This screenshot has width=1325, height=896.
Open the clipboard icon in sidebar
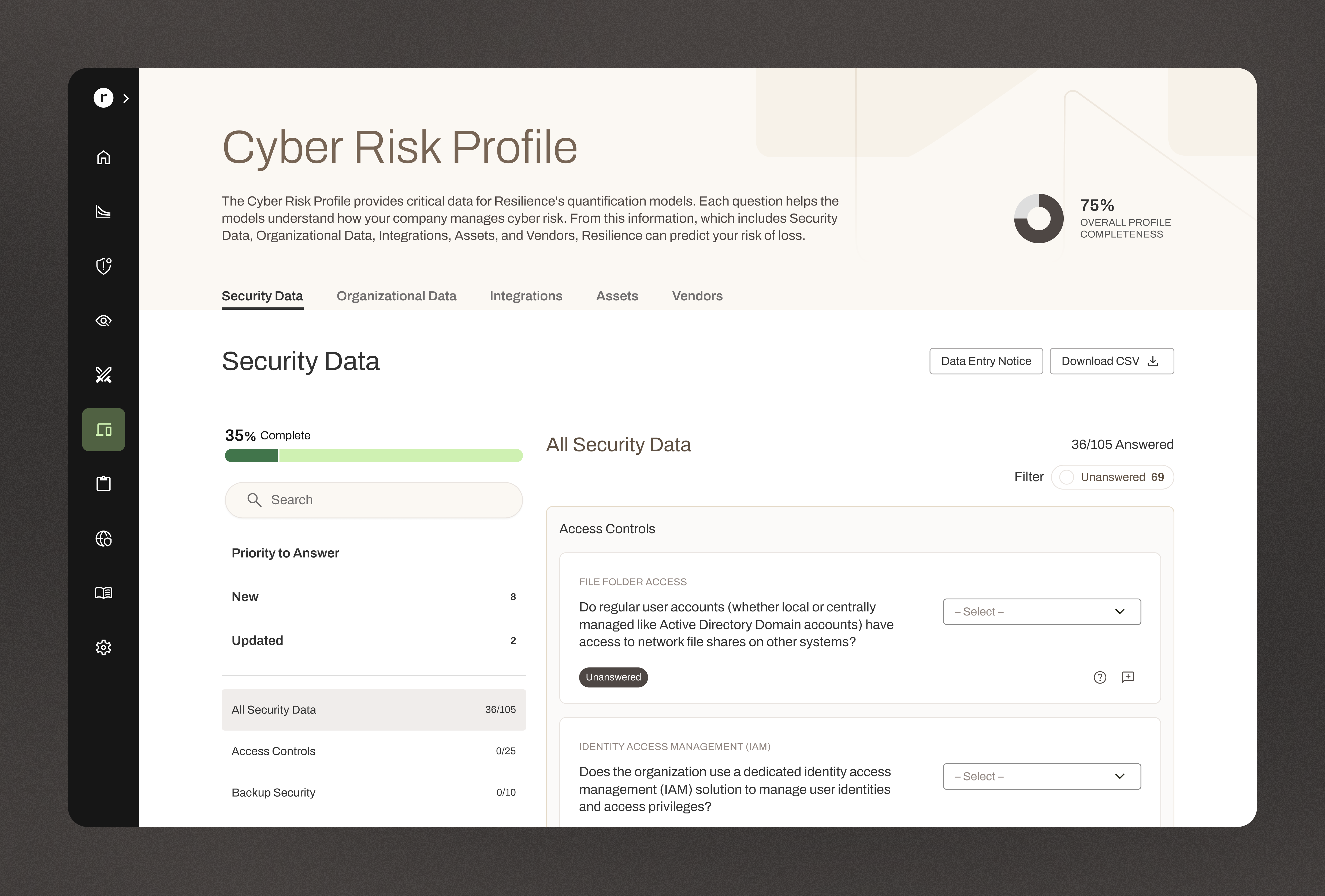pos(103,483)
